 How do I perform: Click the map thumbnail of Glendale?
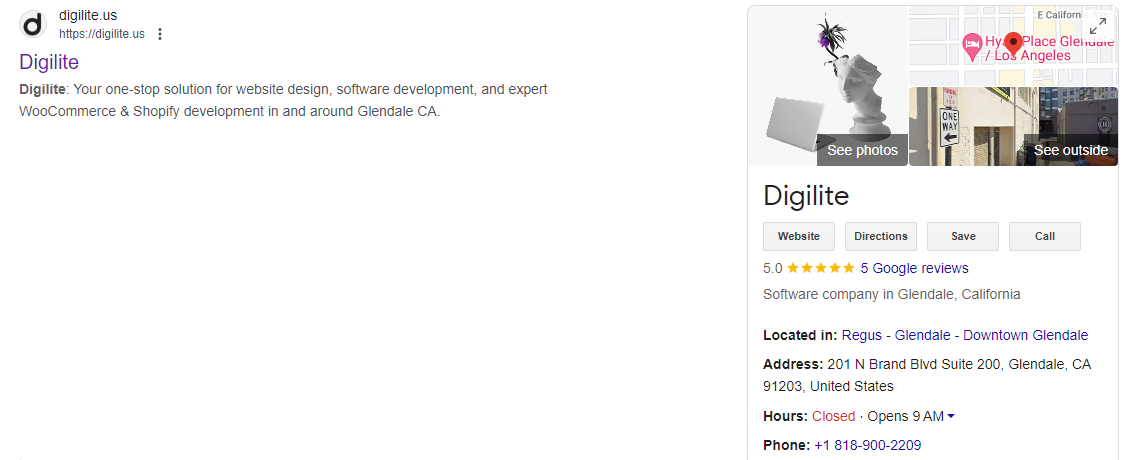click(1013, 46)
